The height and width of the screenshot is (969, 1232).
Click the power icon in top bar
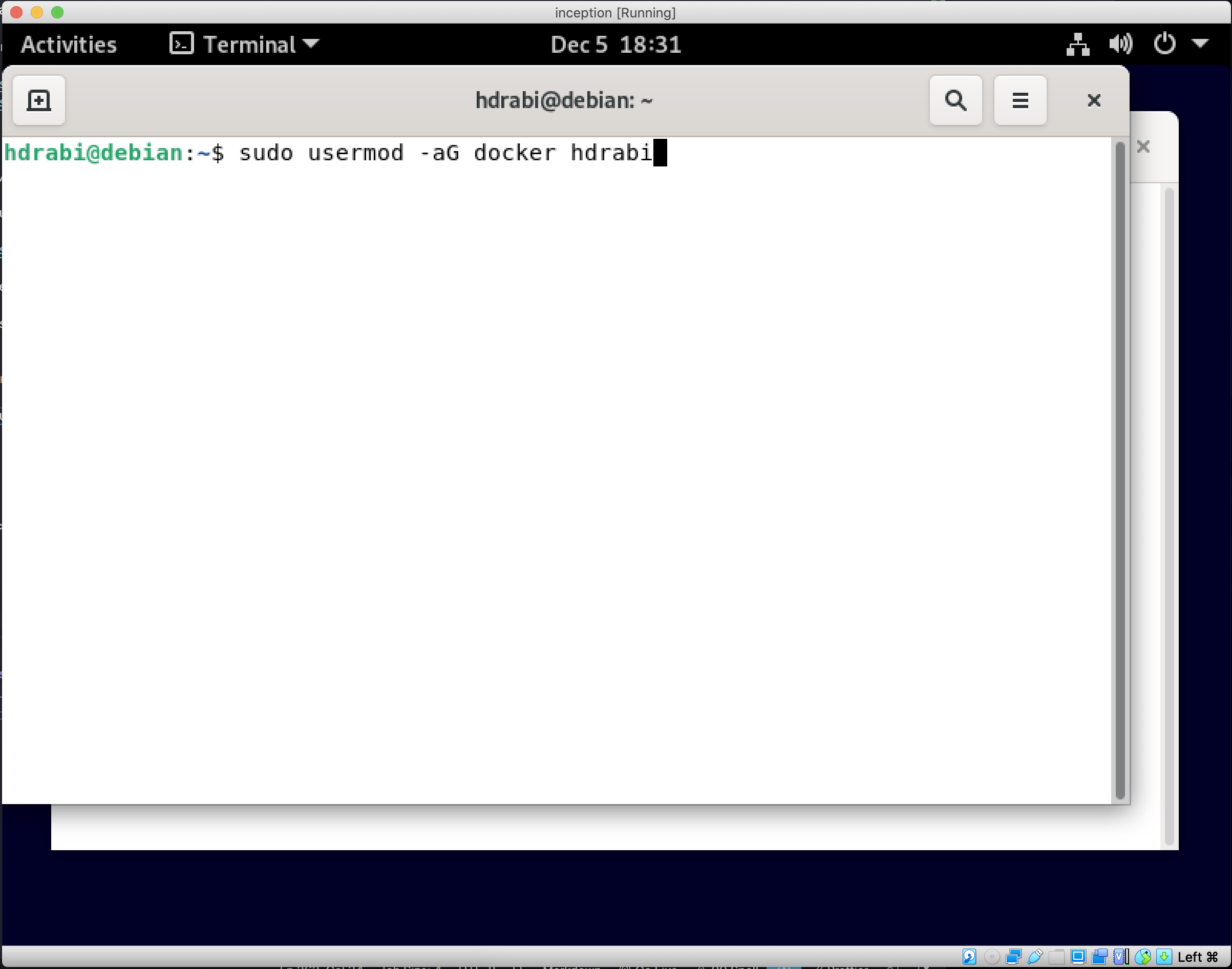[x=1164, y=44]
